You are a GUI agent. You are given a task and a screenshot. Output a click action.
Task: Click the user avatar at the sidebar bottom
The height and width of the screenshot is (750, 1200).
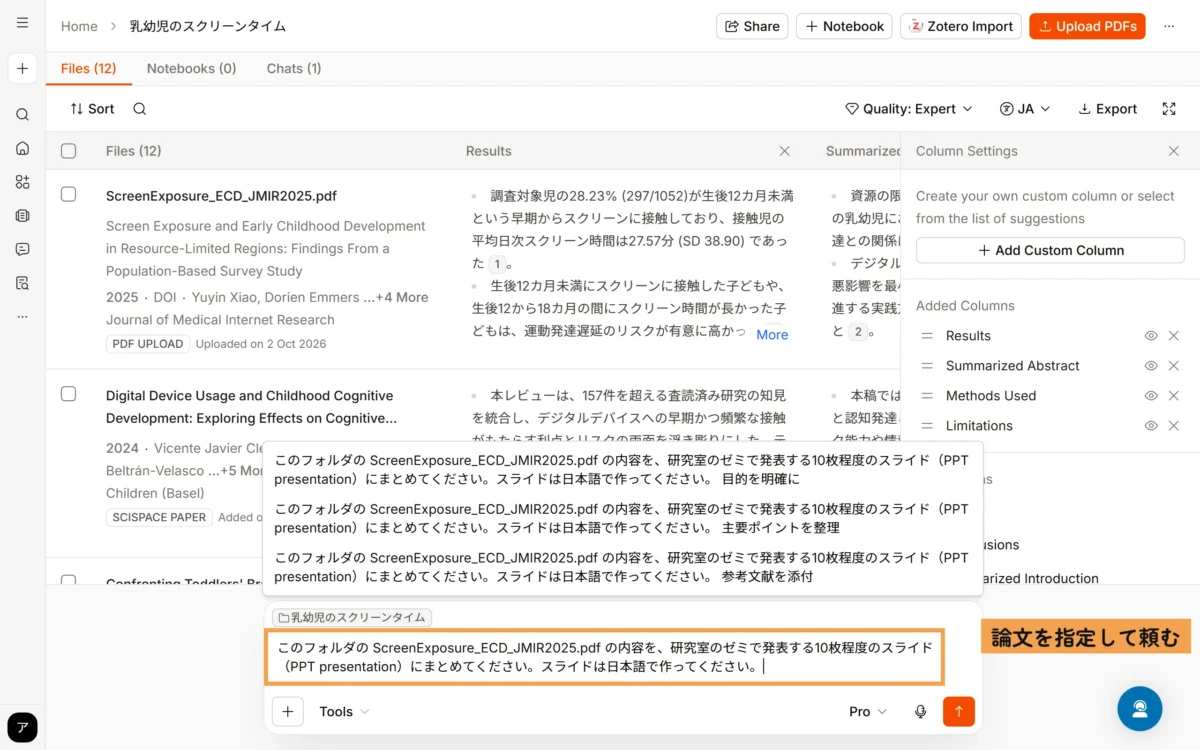click(22, 727)
